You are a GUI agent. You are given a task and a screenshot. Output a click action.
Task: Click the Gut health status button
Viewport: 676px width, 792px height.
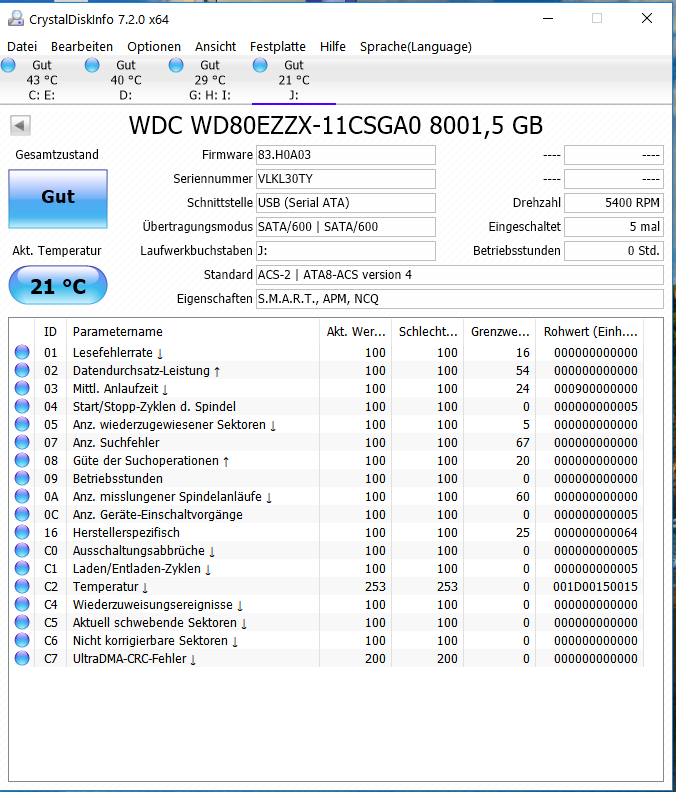coord(58,199)
